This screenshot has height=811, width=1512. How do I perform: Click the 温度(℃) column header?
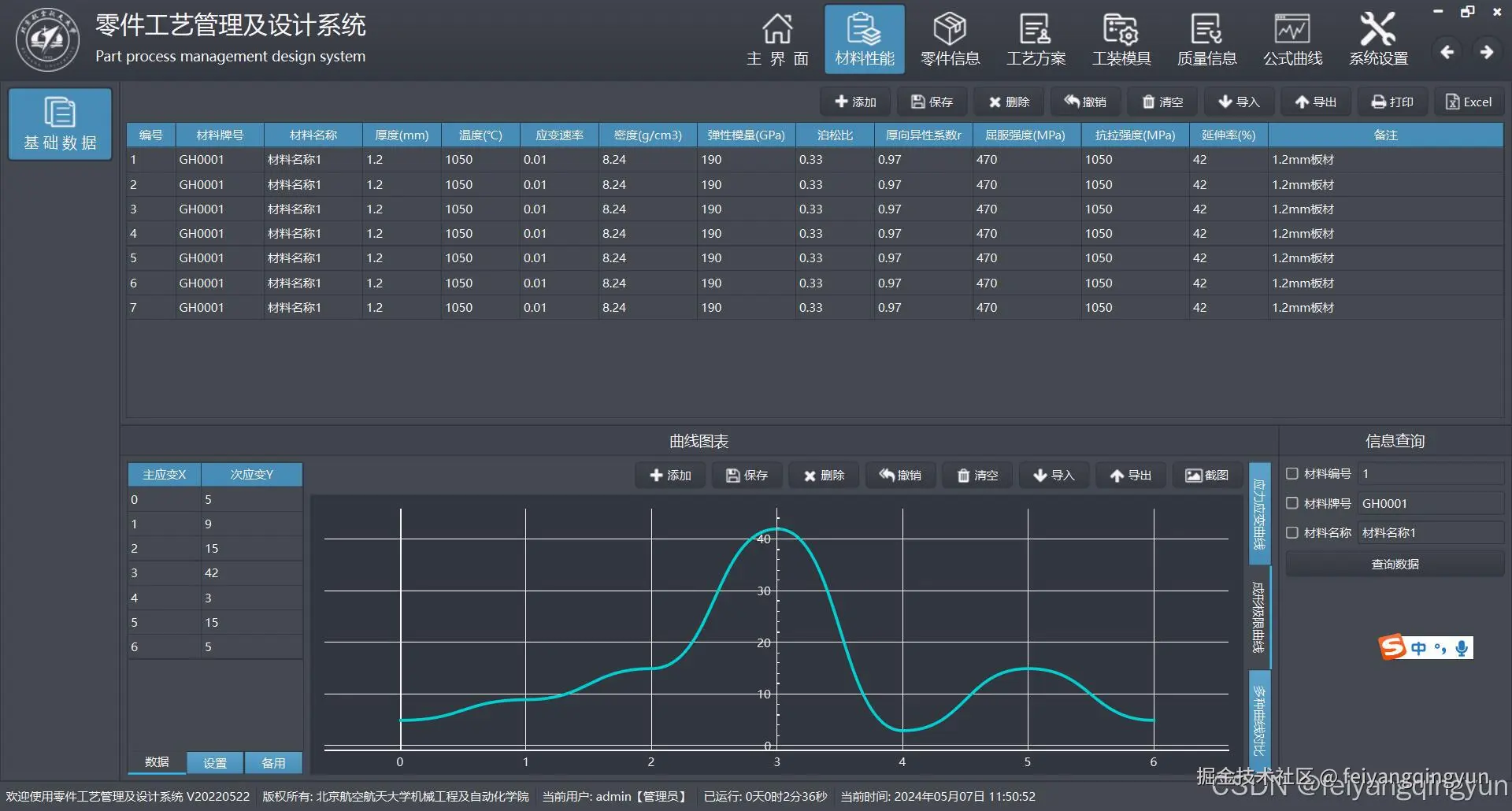pyautogui.click(x=480, y=135)
